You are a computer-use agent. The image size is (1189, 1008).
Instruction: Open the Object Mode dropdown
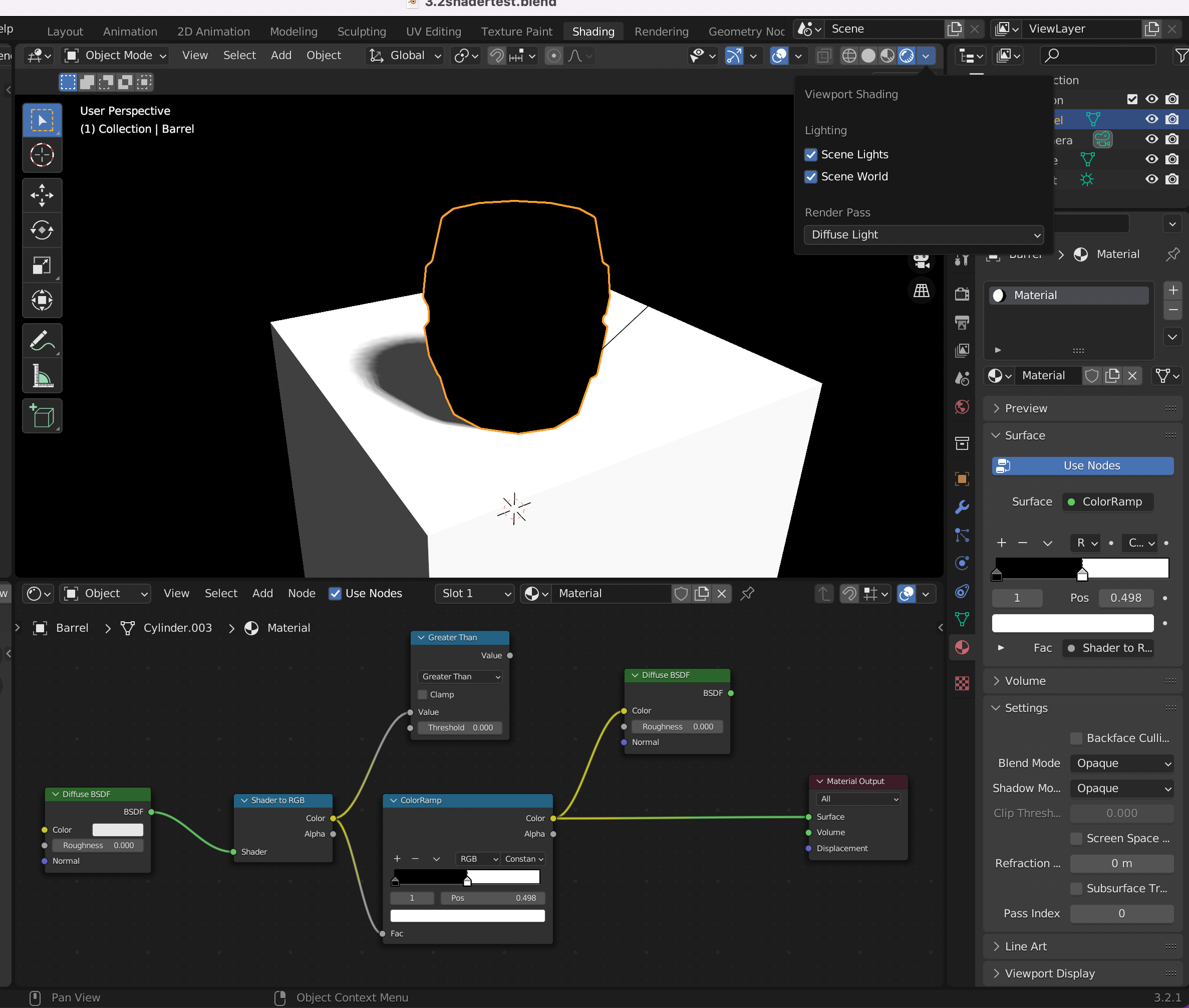click(115, 56)
